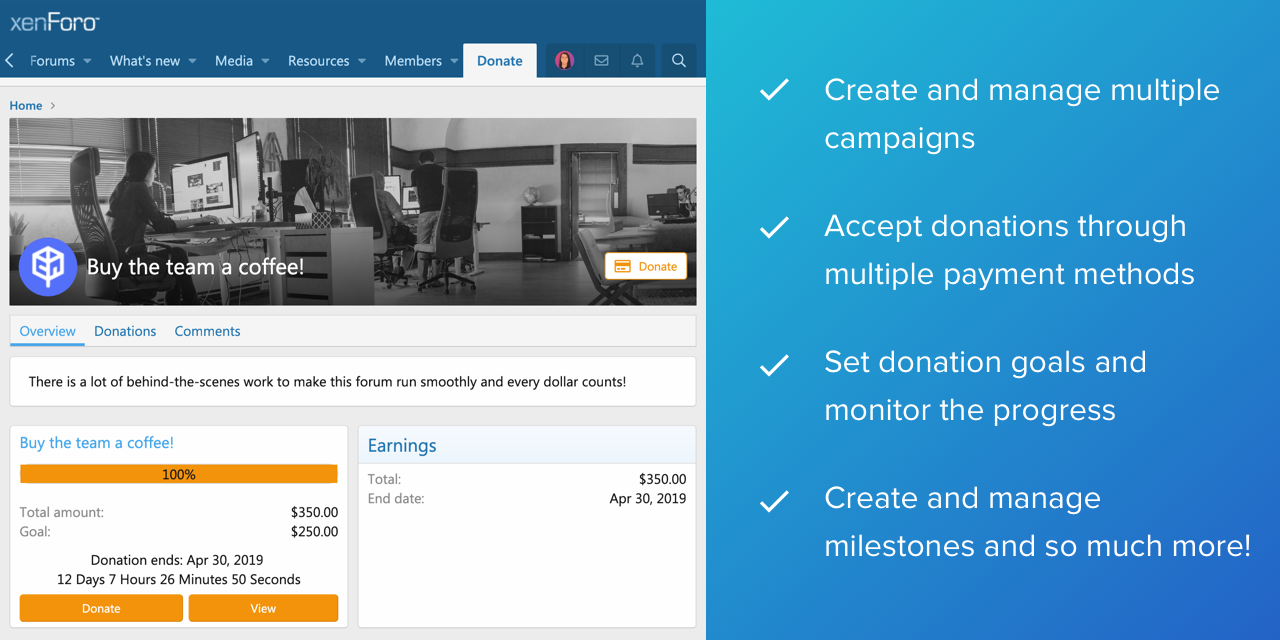Click the left navigation scroll arrow
This screenshot has width=1280, height=640.
tap(10, 61)
